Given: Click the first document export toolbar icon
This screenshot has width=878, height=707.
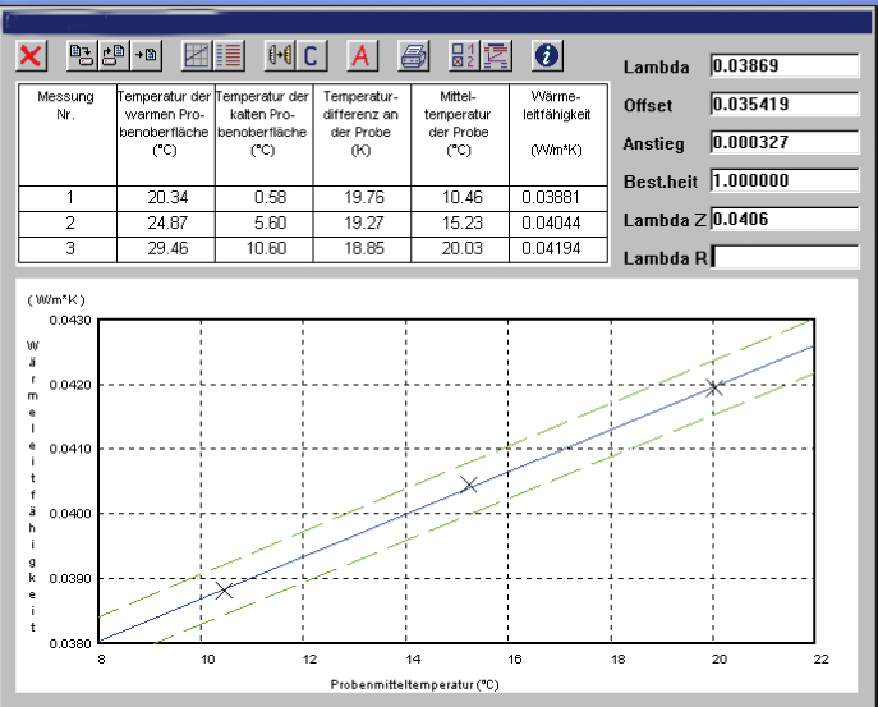Looking at the screenshot, I should point(80,56).
